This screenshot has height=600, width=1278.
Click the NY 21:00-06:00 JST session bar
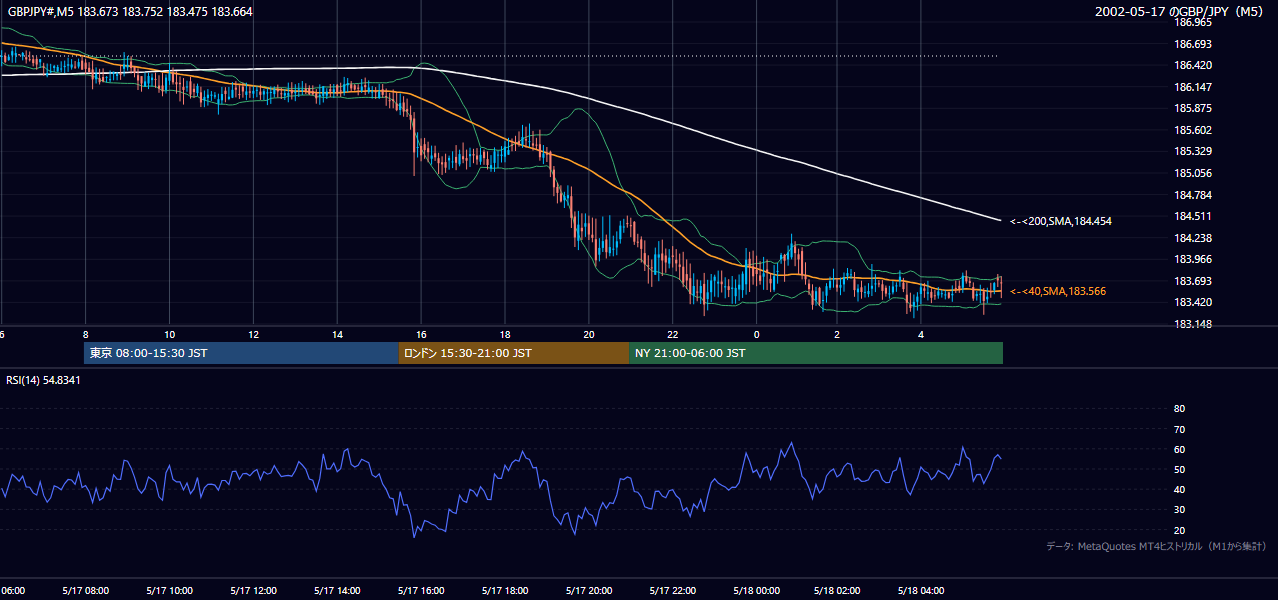coord(816,353)
